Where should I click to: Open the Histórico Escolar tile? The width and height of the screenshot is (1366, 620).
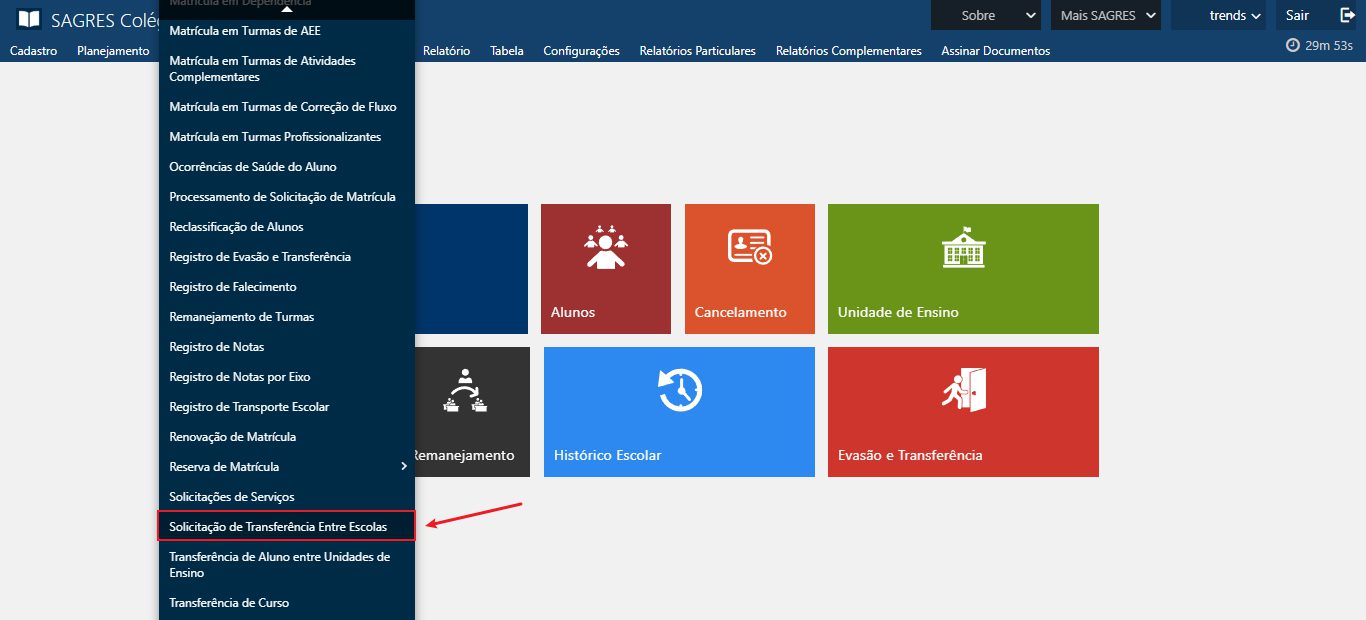[679, 412]
